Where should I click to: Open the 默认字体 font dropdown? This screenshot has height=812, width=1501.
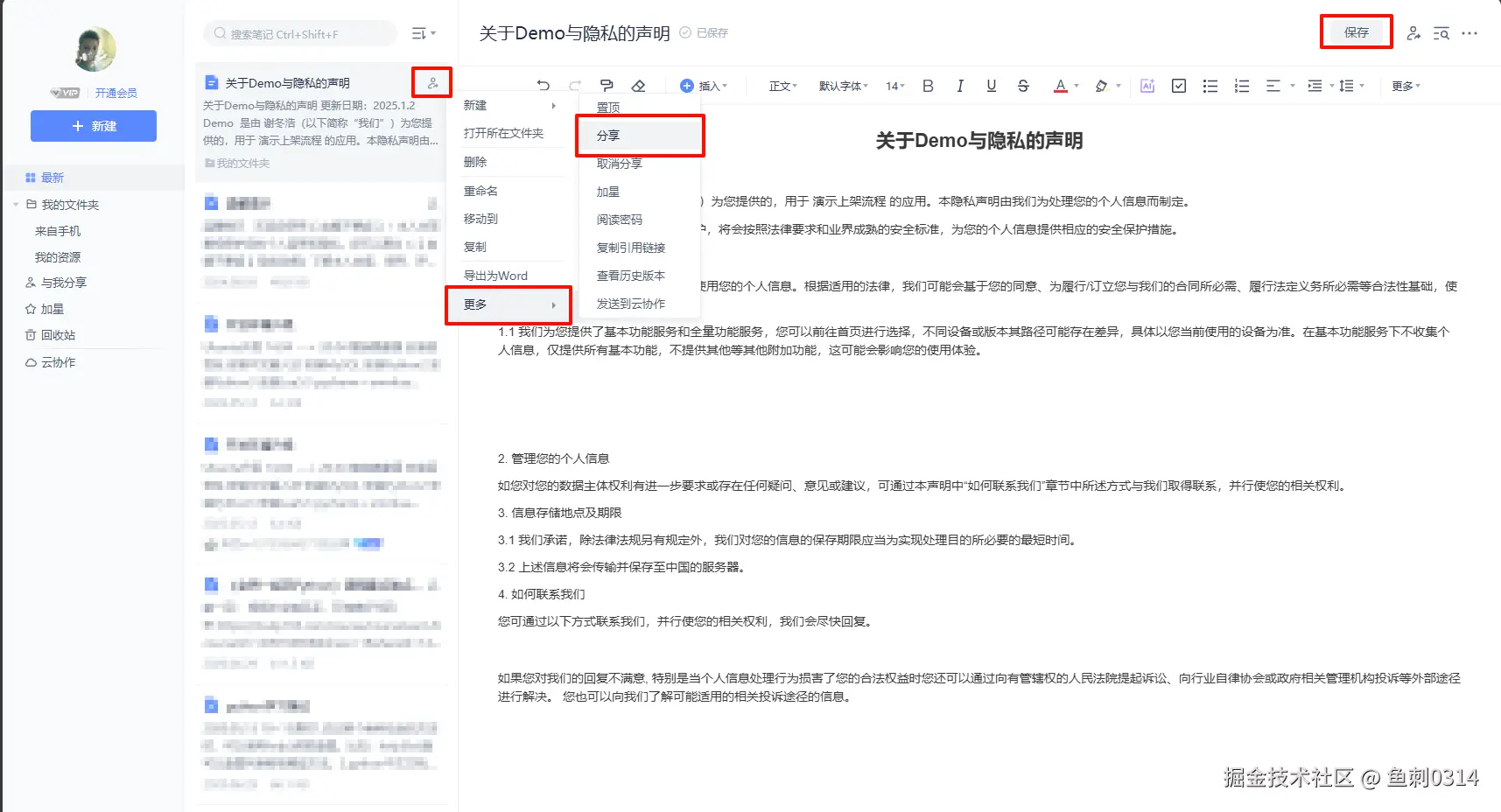point(844,86)
